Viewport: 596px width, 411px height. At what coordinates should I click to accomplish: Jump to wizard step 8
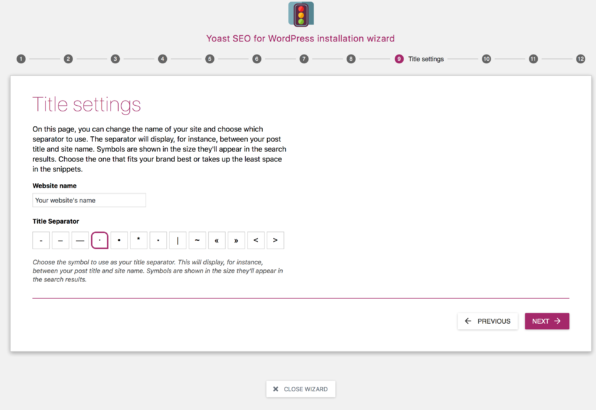click(351, 59)
